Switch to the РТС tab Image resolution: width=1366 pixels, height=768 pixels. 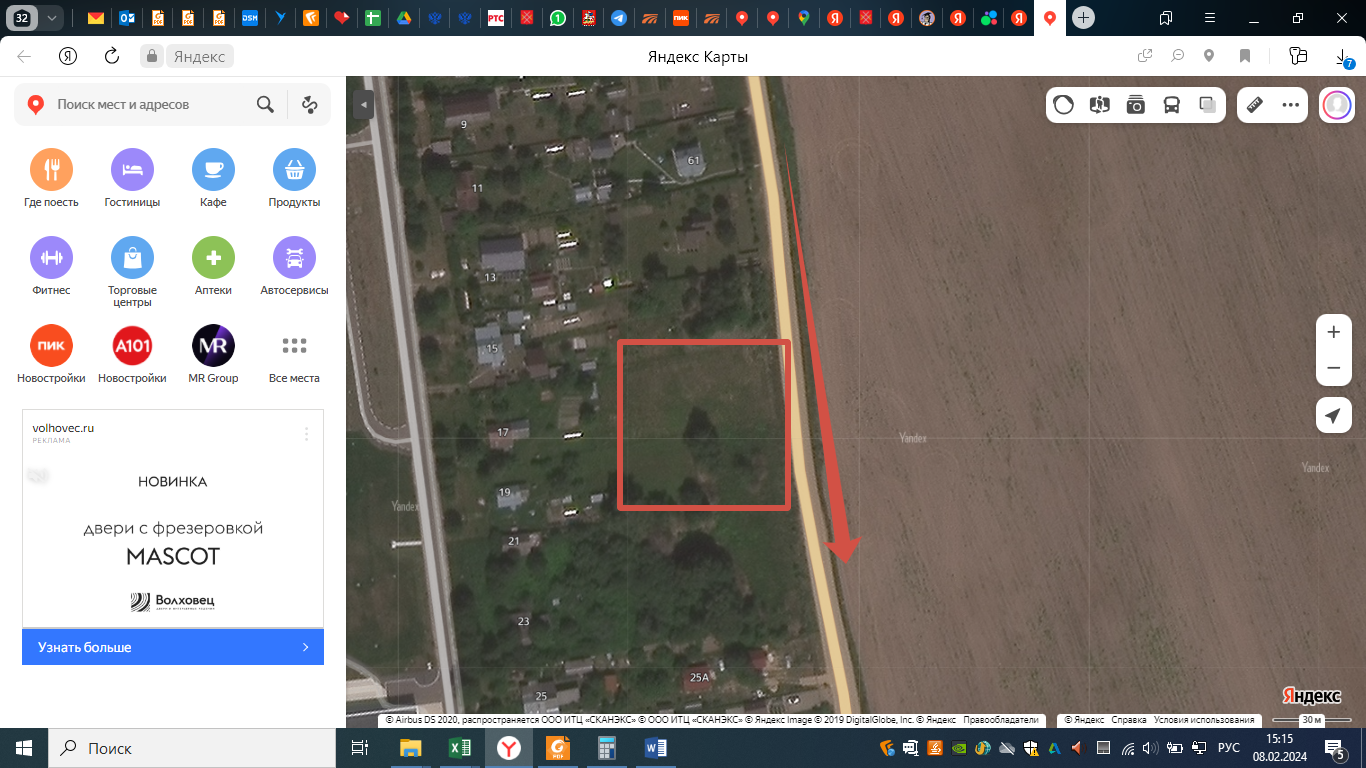click(496, 18)
